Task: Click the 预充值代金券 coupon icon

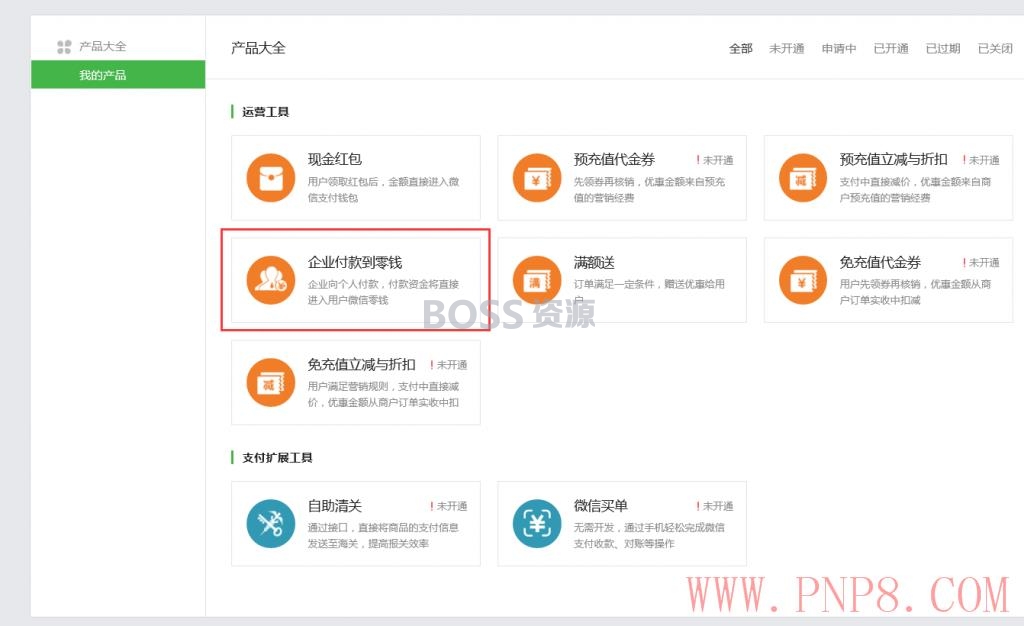Action: (537, 178)
